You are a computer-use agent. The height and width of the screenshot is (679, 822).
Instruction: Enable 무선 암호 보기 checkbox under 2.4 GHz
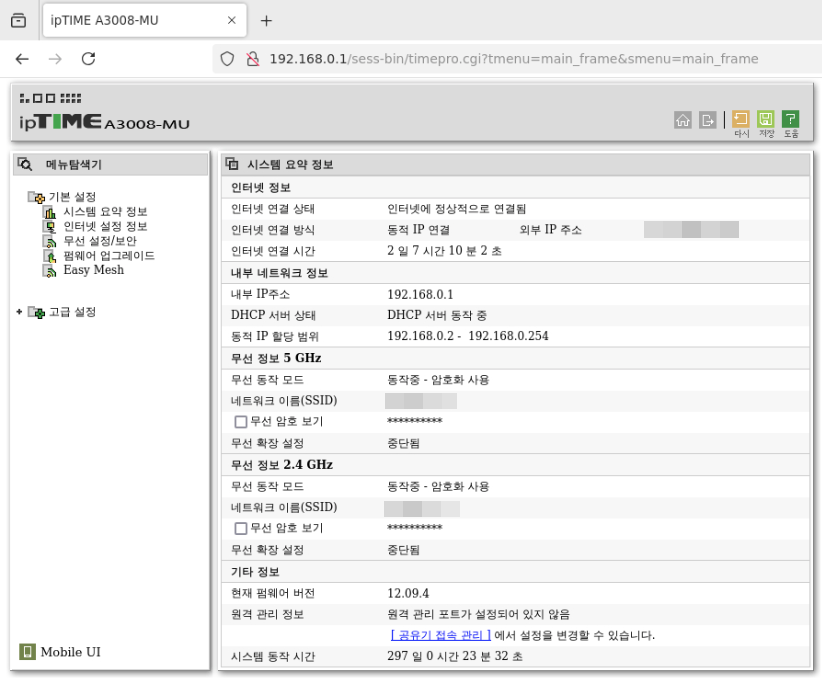point(240,528)
